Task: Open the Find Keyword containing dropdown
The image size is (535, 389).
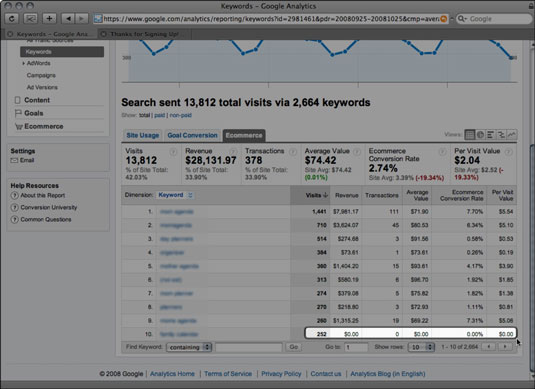Action: [x=189, y=347]
